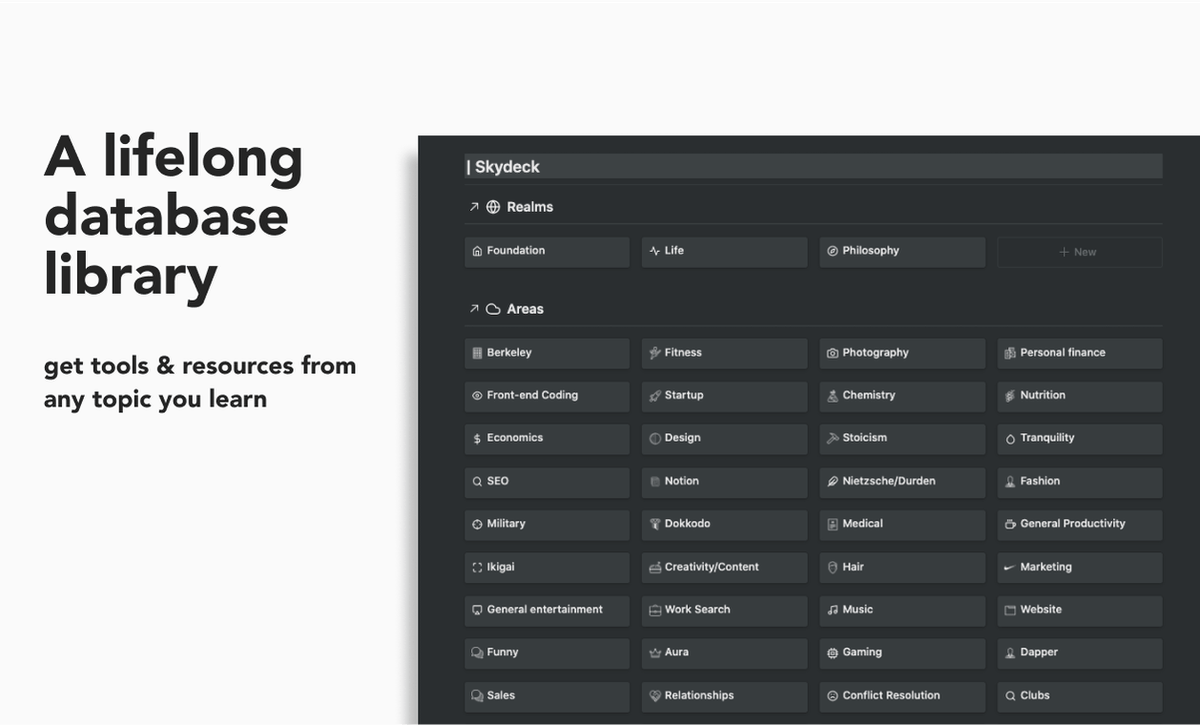1200x725 pixels.
Task: Click the feather icon on Nietzsche/Durden
Action: (832, 481)
